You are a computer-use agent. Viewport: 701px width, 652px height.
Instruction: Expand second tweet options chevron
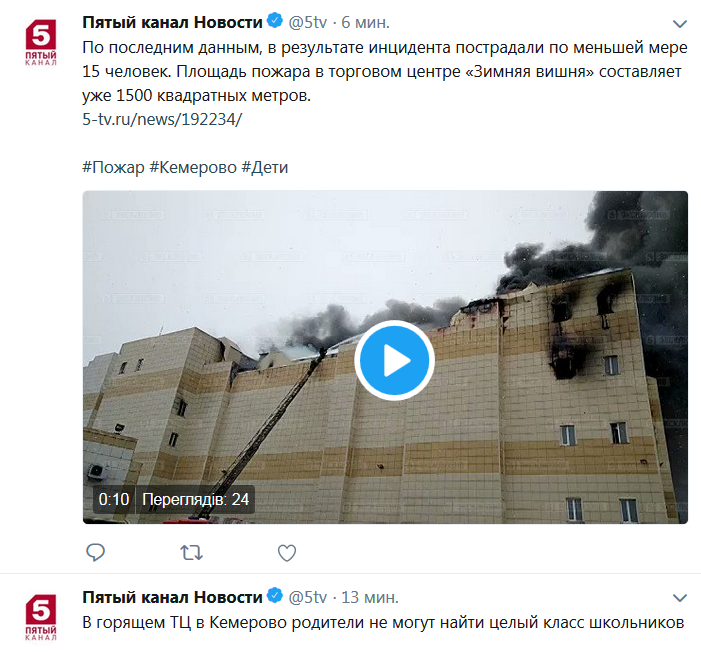680,598
